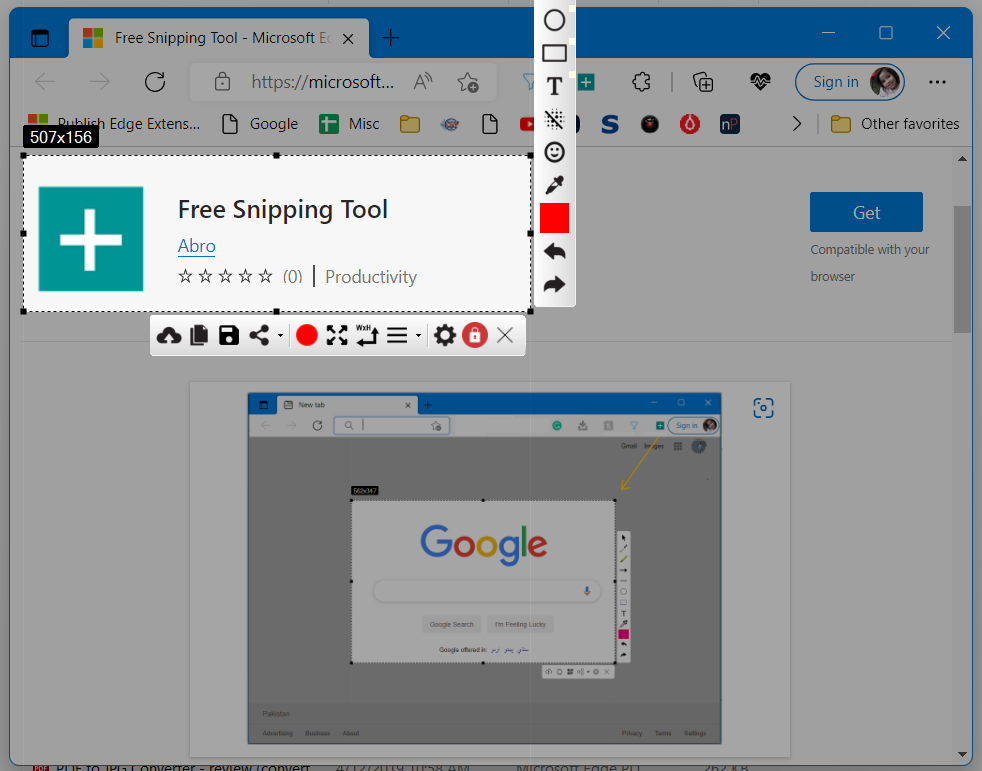The height and width of the screenshot is (771, 982).
Task: Open the emoji sticker tool
Action: click(554, 152)
